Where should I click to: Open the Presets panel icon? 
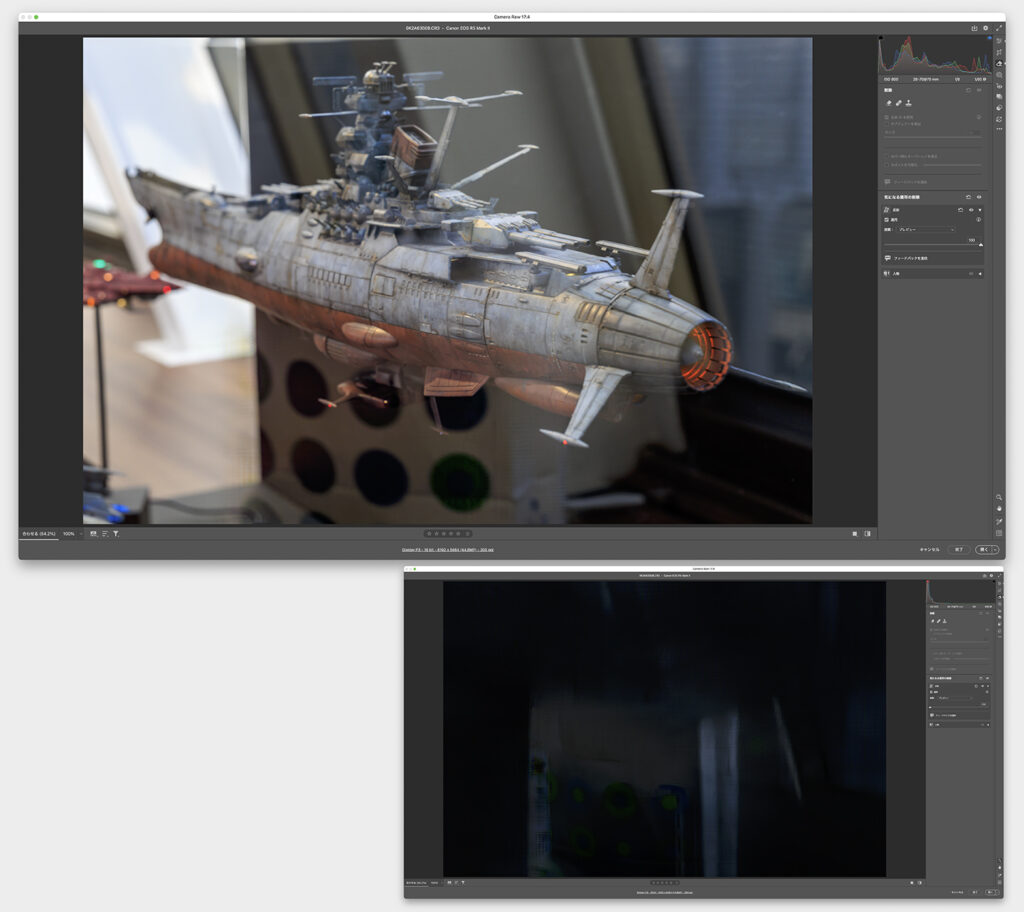(x=999, y=108)
